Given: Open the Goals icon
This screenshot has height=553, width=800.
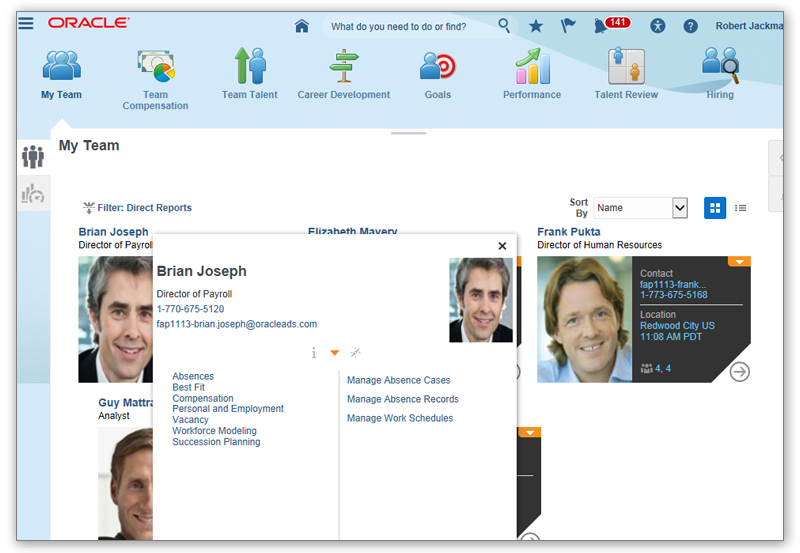Looking at the screenshot, I should [437, 66].
